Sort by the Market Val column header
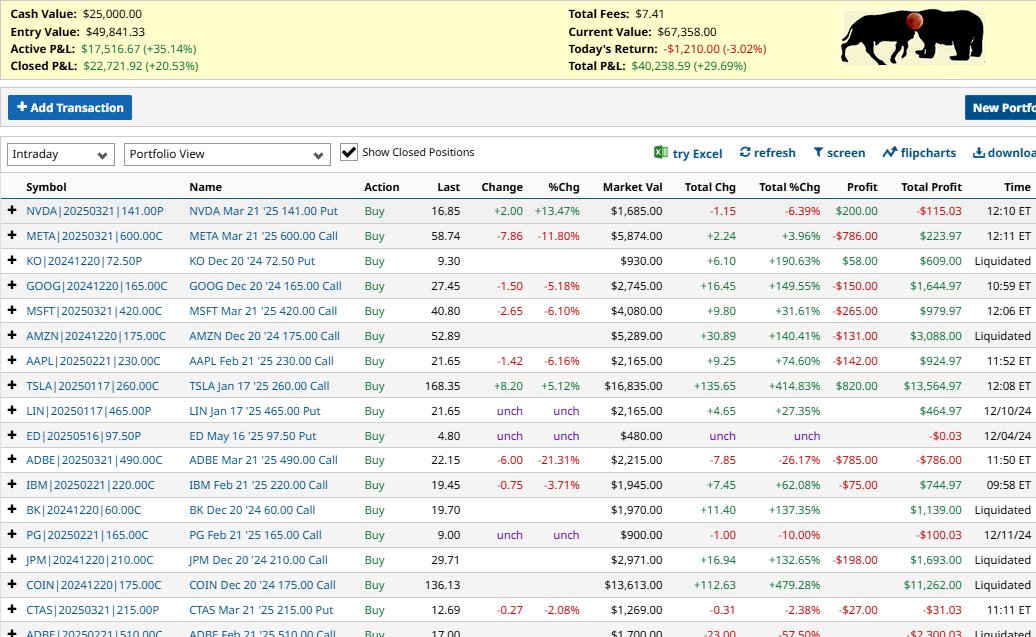Screen dimensions: 1036x637 [x=632, y=187]
